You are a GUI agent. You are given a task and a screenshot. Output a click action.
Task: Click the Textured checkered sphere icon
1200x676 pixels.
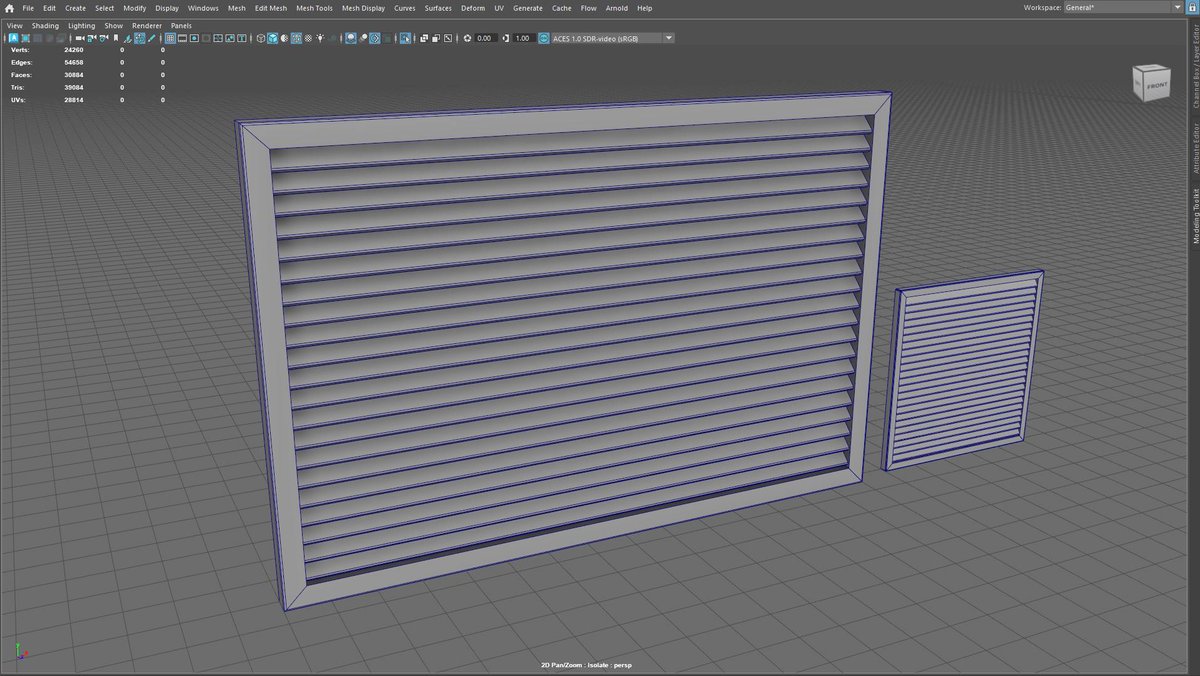(308, 38)
